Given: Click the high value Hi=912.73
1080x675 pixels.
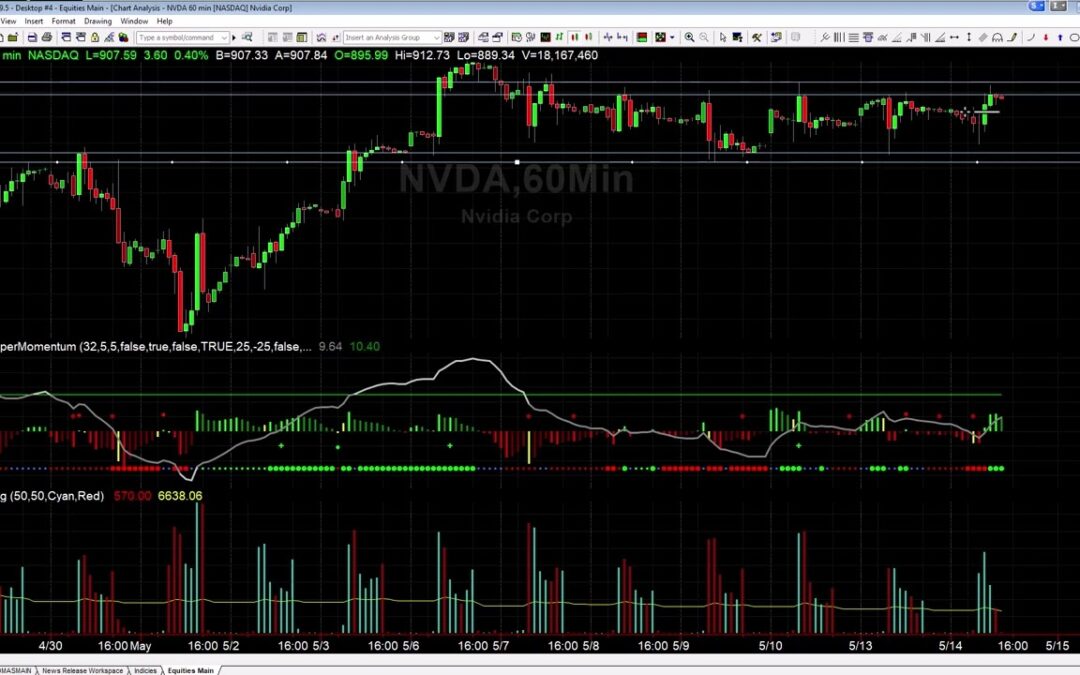Looking at the screenshot, I should pos(422,55).
